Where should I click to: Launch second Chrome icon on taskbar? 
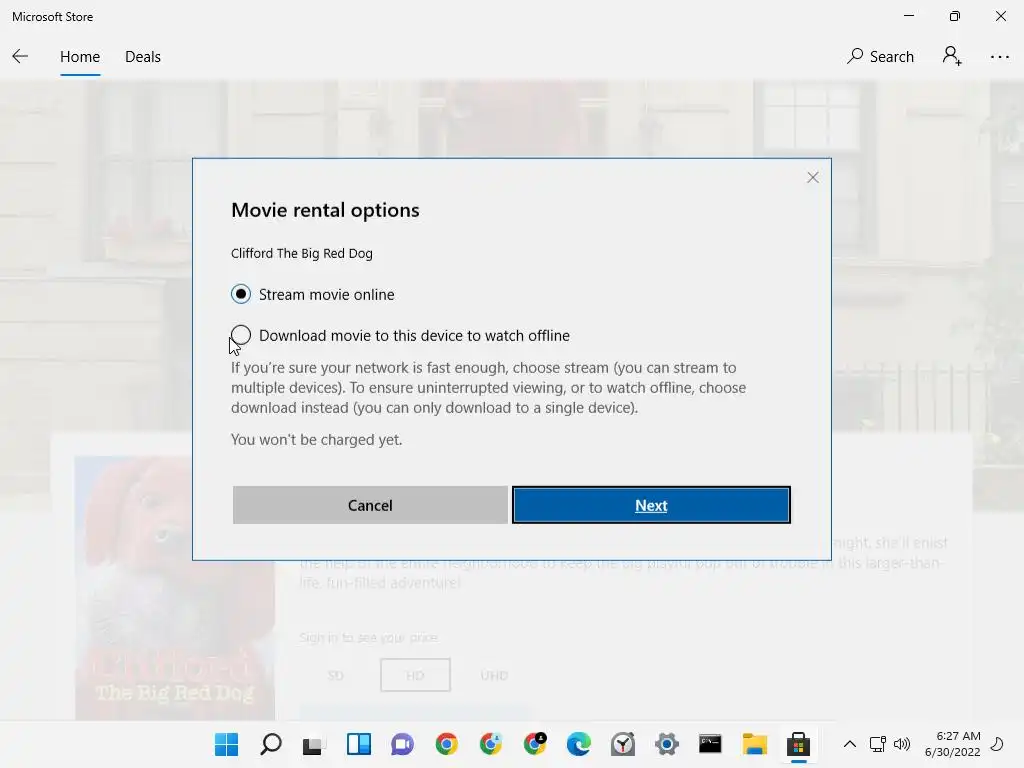490,744
